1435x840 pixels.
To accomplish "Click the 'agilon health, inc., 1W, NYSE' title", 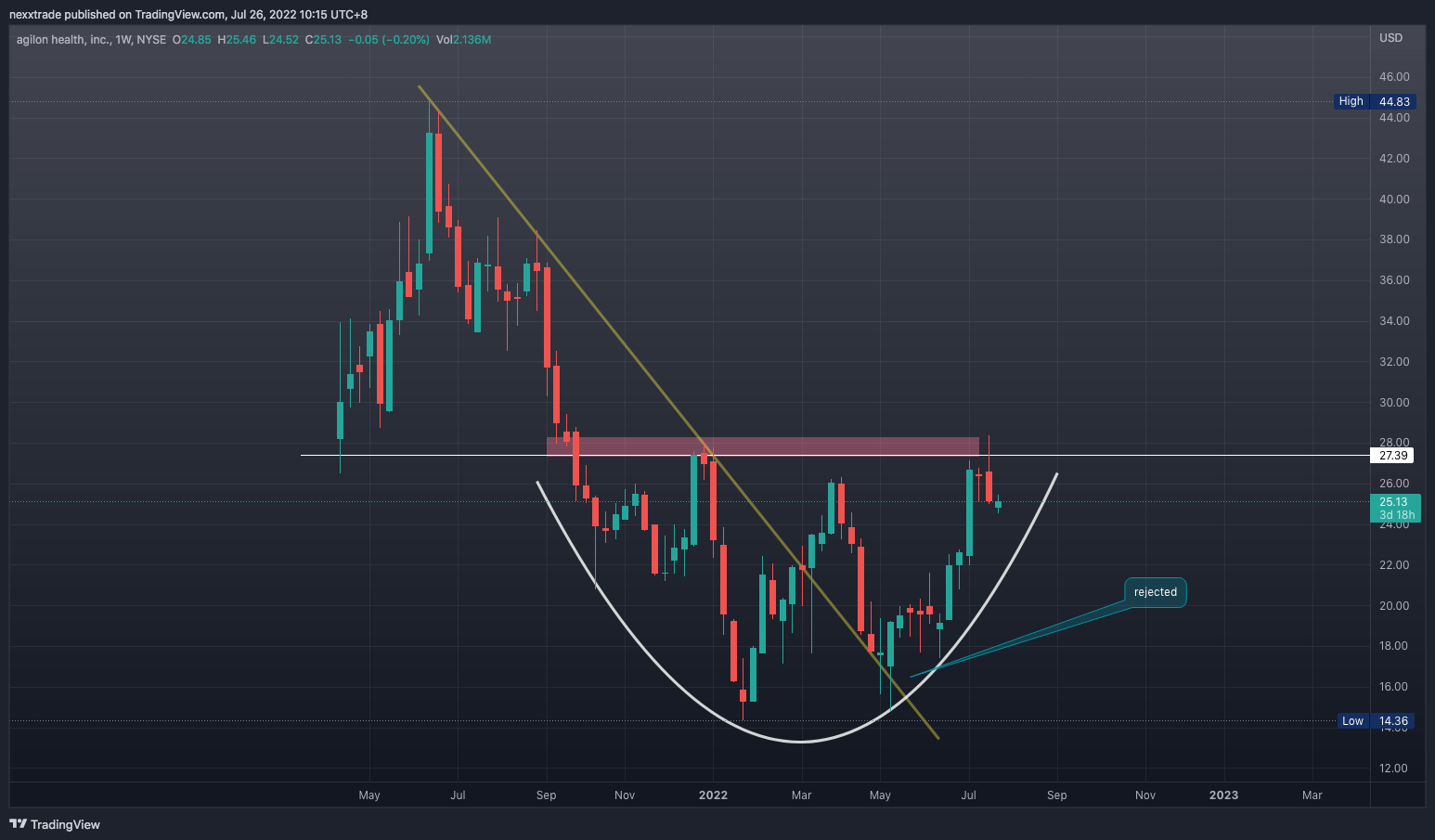I will click(91, 40).
